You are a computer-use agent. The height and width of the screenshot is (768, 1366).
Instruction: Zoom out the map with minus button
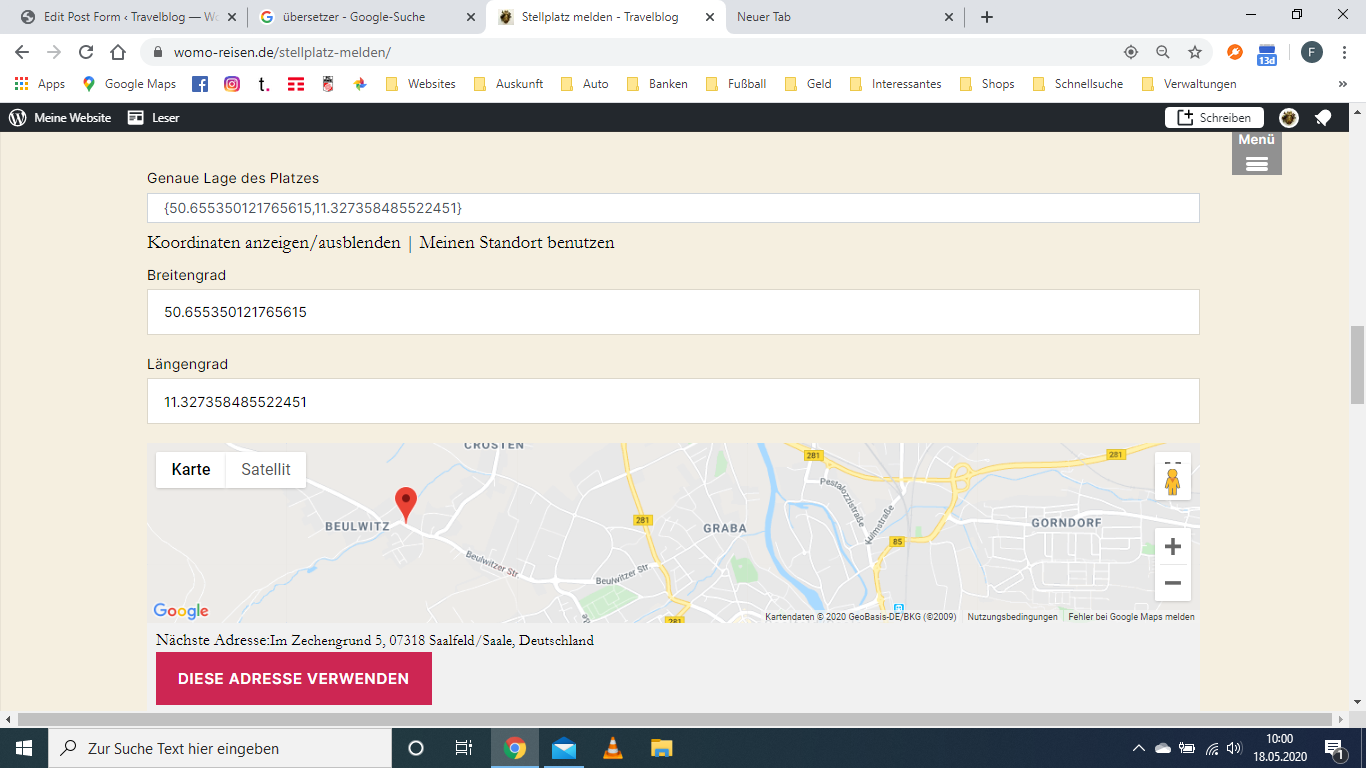click(x=1173, y=583)
